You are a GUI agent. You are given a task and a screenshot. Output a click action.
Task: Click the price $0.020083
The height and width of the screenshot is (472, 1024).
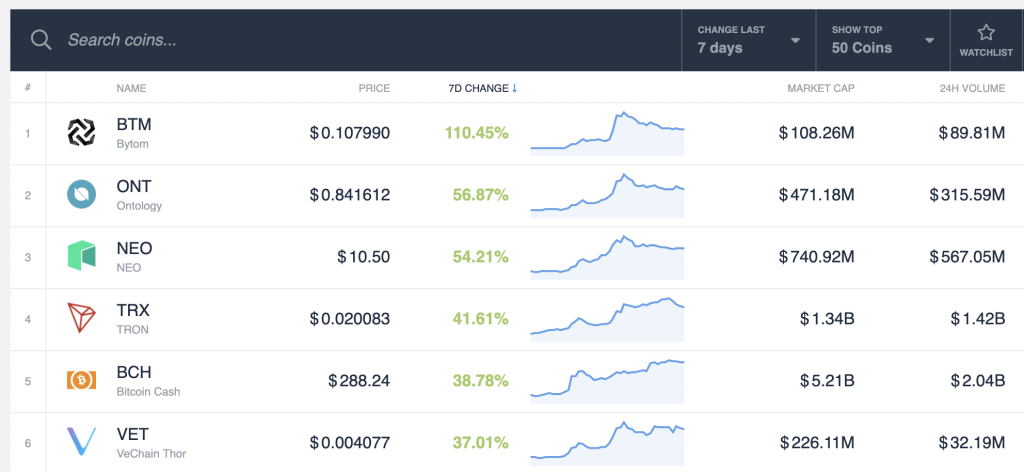tap(350, 319)
